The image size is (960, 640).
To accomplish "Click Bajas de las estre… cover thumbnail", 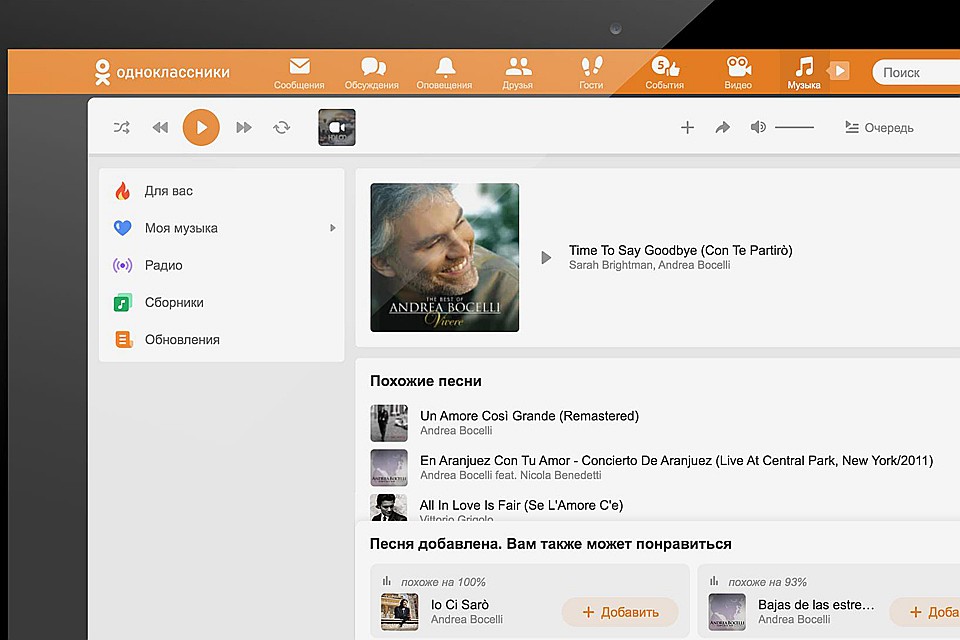I will [727, 612].
